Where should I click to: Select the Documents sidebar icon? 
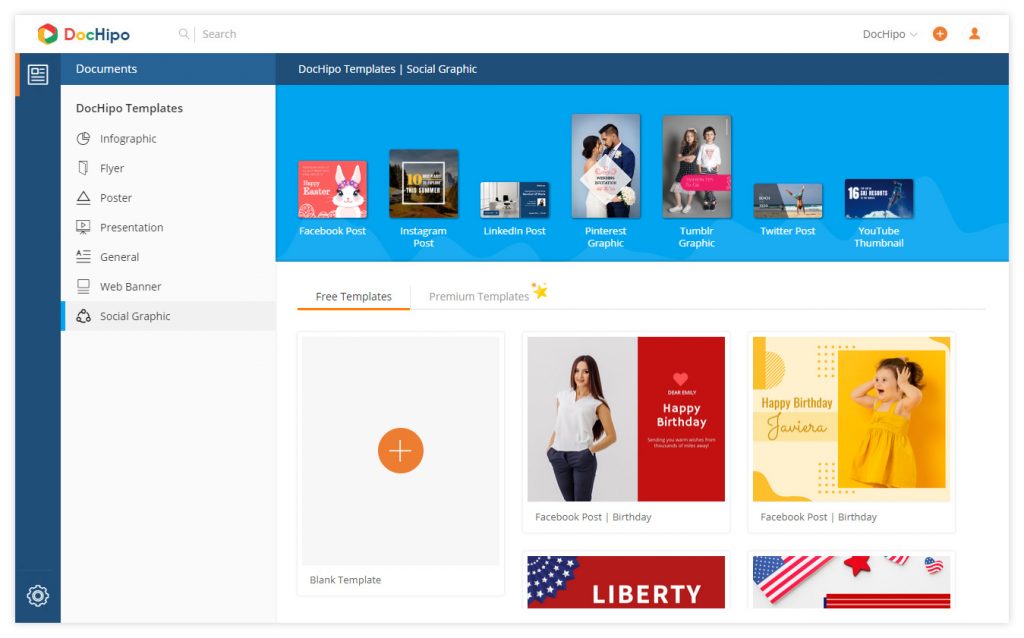point(38,74)
